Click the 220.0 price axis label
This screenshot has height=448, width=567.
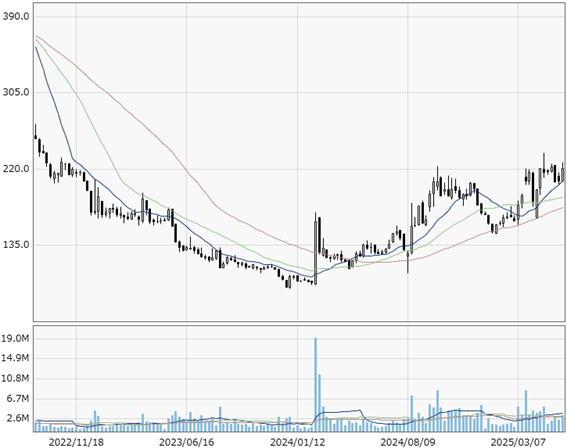pyautogui.click(x=16, y=169)
